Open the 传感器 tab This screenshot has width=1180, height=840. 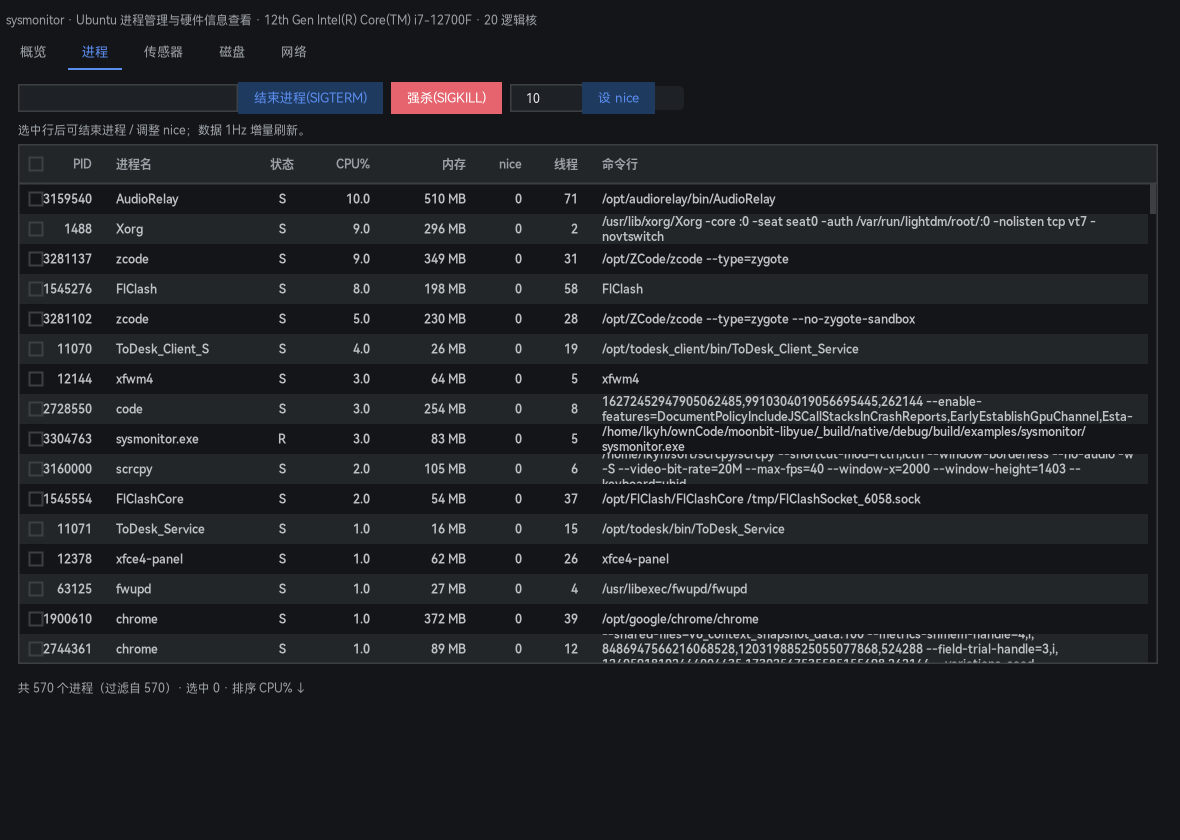[163, 52]
